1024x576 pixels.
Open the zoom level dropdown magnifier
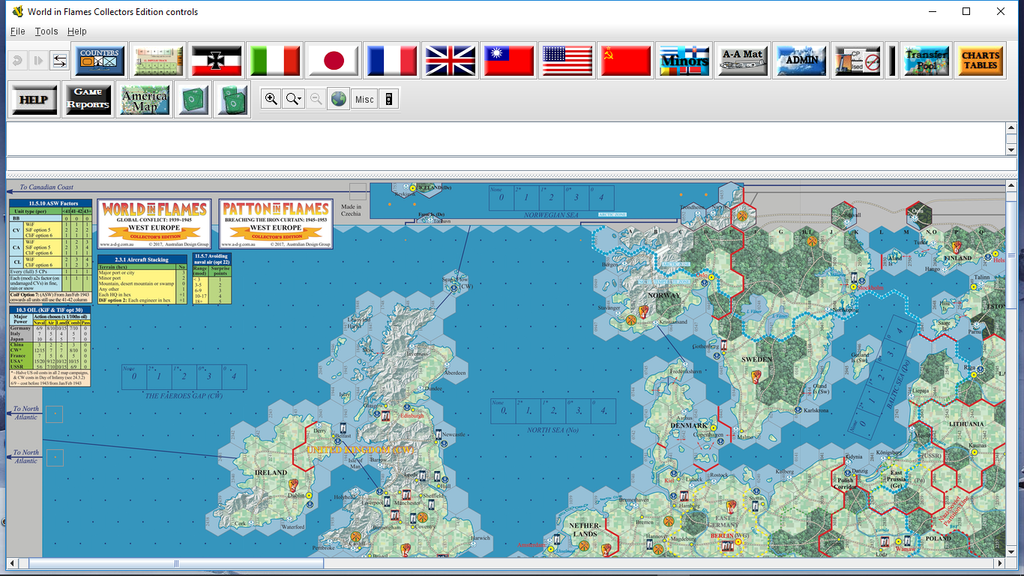tap(293, 99)
